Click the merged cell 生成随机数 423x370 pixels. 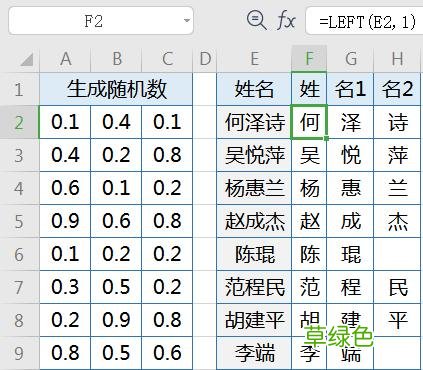[x=116, y=89]
